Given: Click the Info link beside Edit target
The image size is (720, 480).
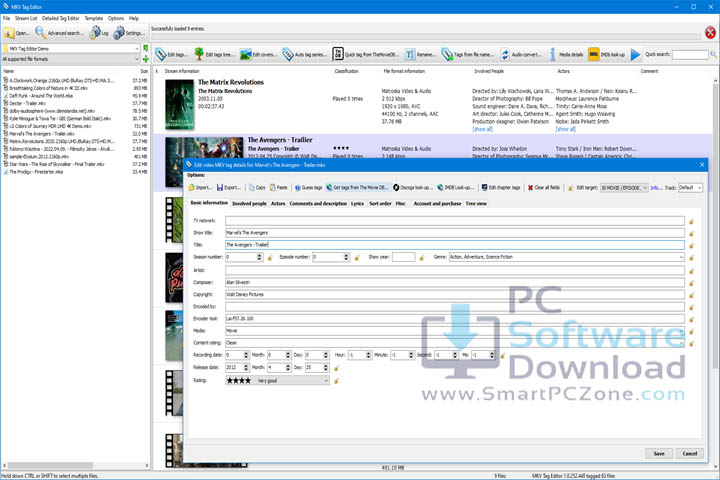Looking at the screenshot, I should point(656,188).
